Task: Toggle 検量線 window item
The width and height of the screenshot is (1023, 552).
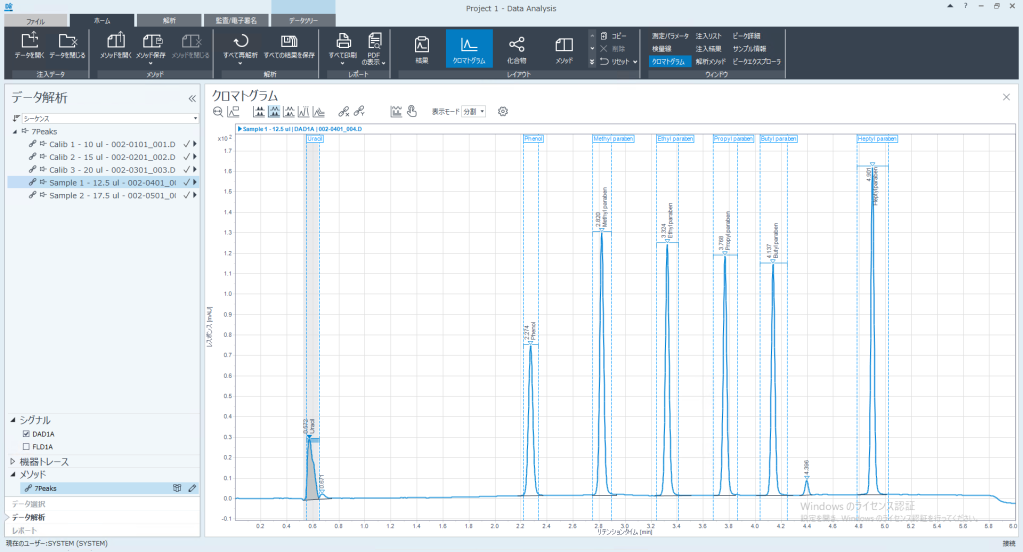Action: tap(662, 49)
